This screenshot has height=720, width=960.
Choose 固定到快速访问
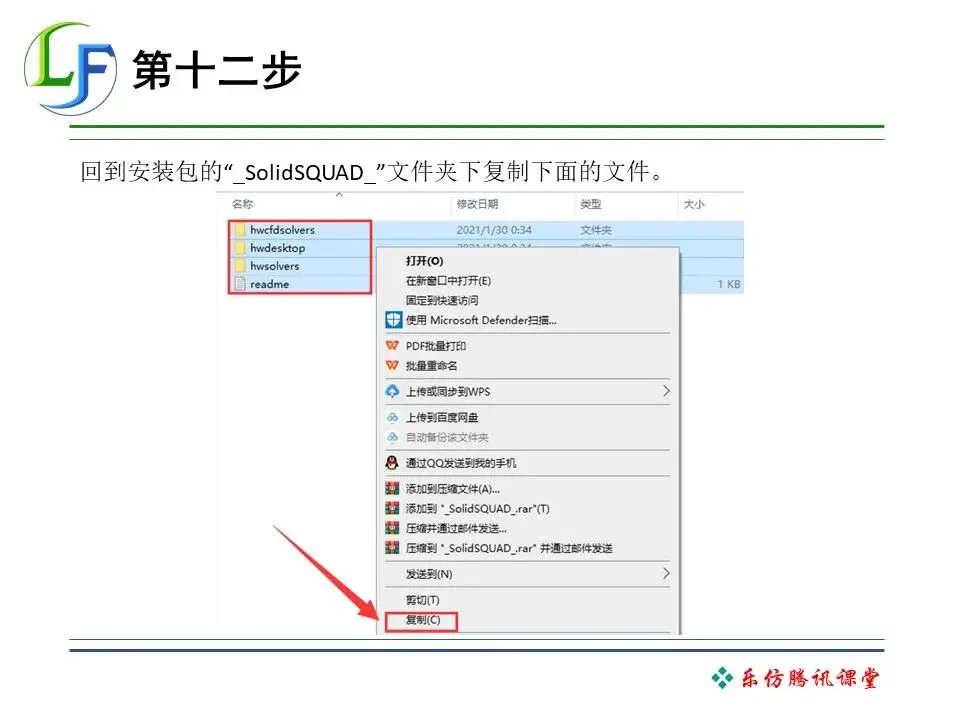click(x=442, y=301)
